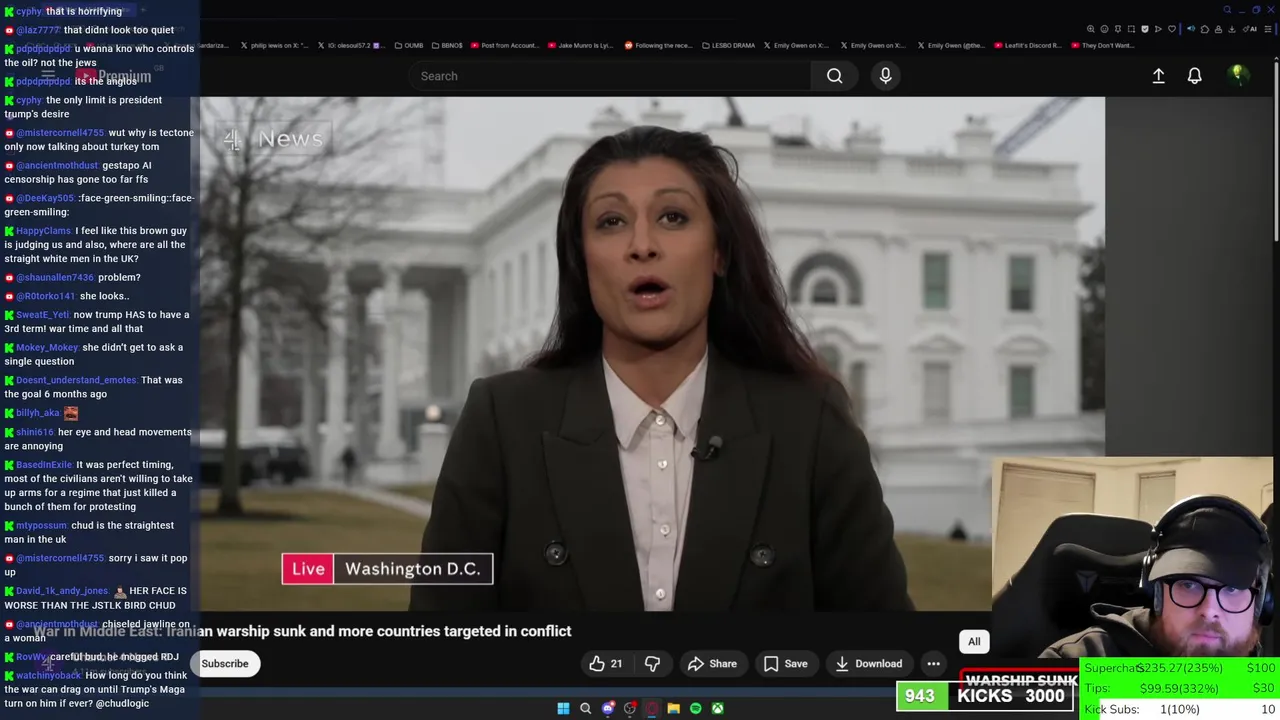The image size is (1280, 720).
Task: Open browser tab search magnifier
Action: pos(1227,10)
